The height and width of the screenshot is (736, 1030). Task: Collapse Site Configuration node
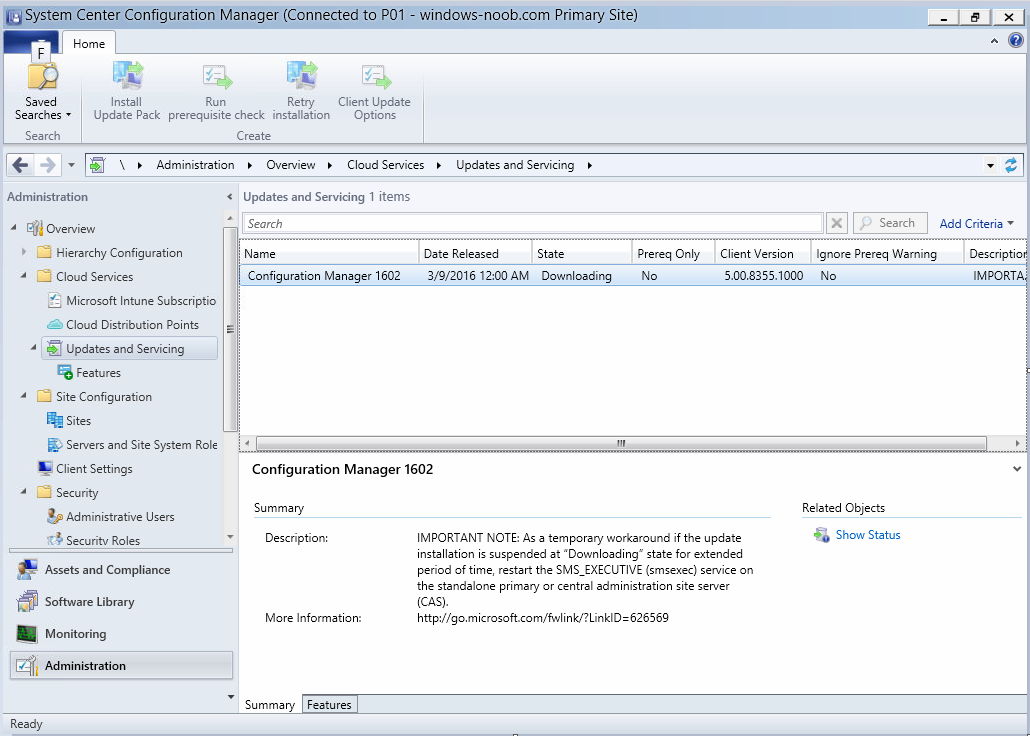[24, 396]
